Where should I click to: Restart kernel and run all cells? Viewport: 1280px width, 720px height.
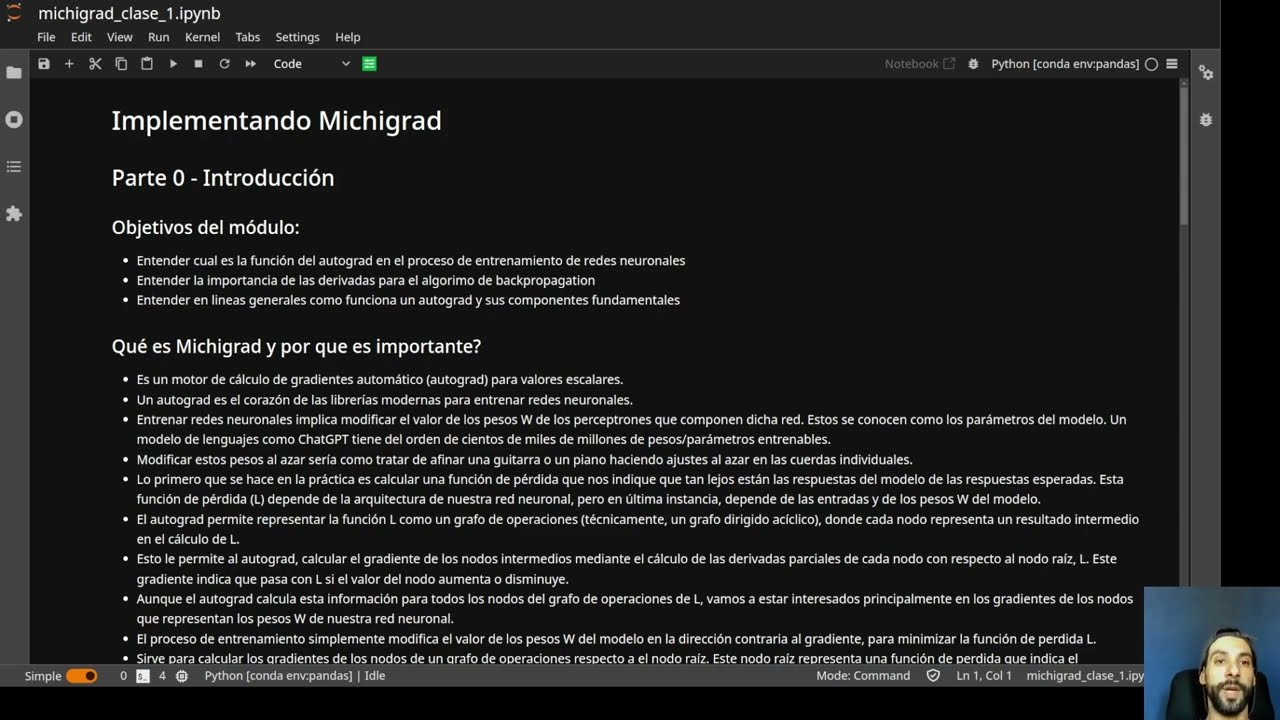click(250, 64)
